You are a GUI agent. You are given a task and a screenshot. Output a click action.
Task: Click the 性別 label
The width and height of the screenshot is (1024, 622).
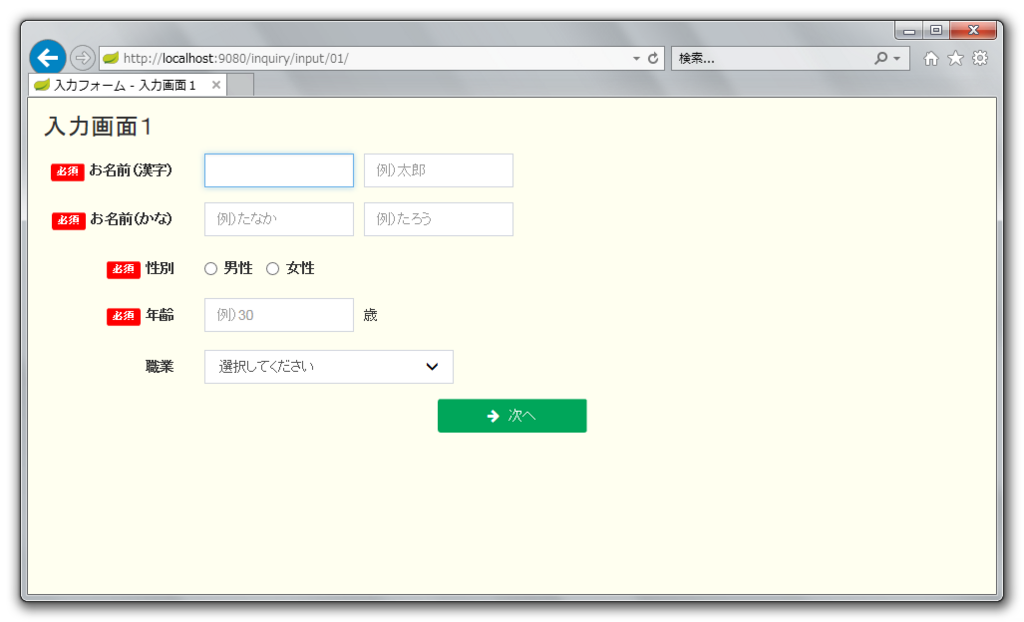click(160, 268)
